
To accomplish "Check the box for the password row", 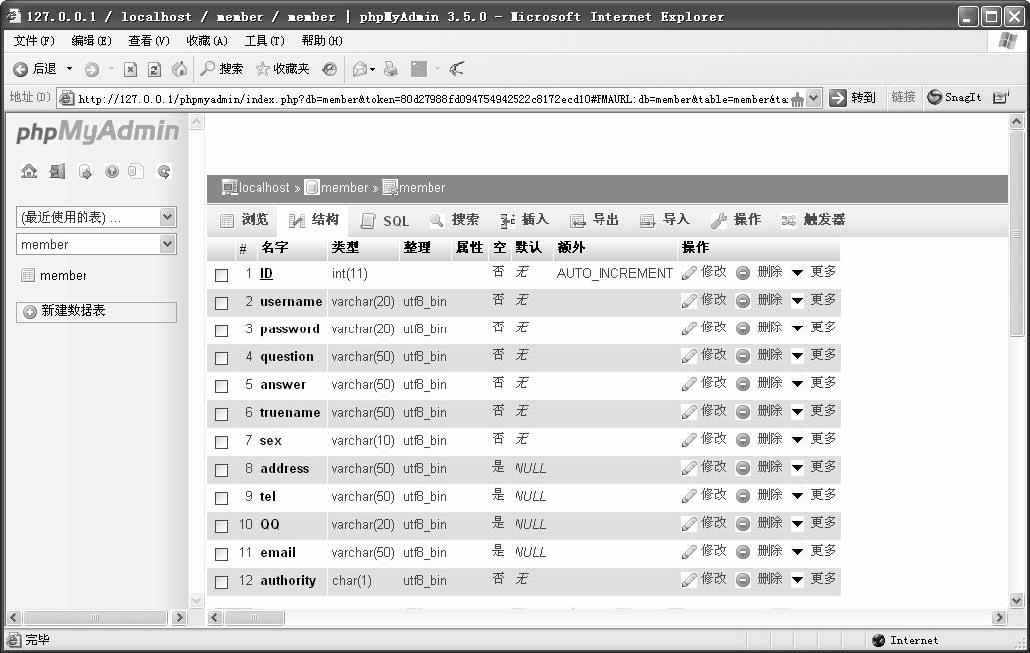I will [x=221, y=330].
